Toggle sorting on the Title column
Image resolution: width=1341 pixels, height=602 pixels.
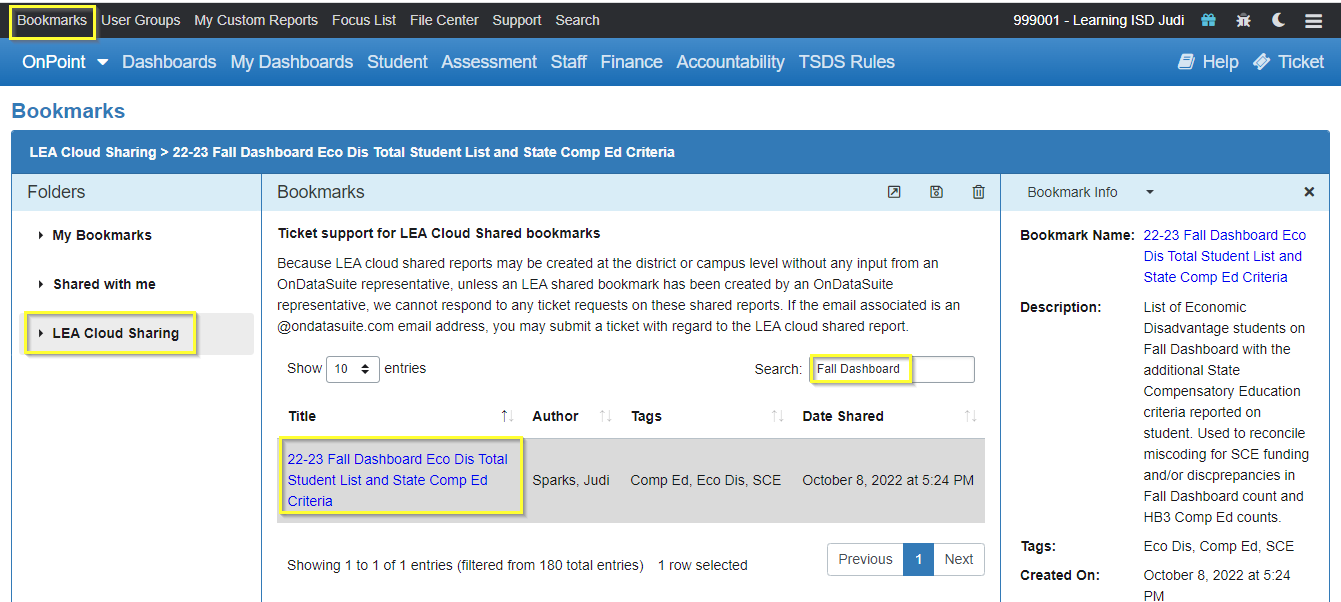507,415
